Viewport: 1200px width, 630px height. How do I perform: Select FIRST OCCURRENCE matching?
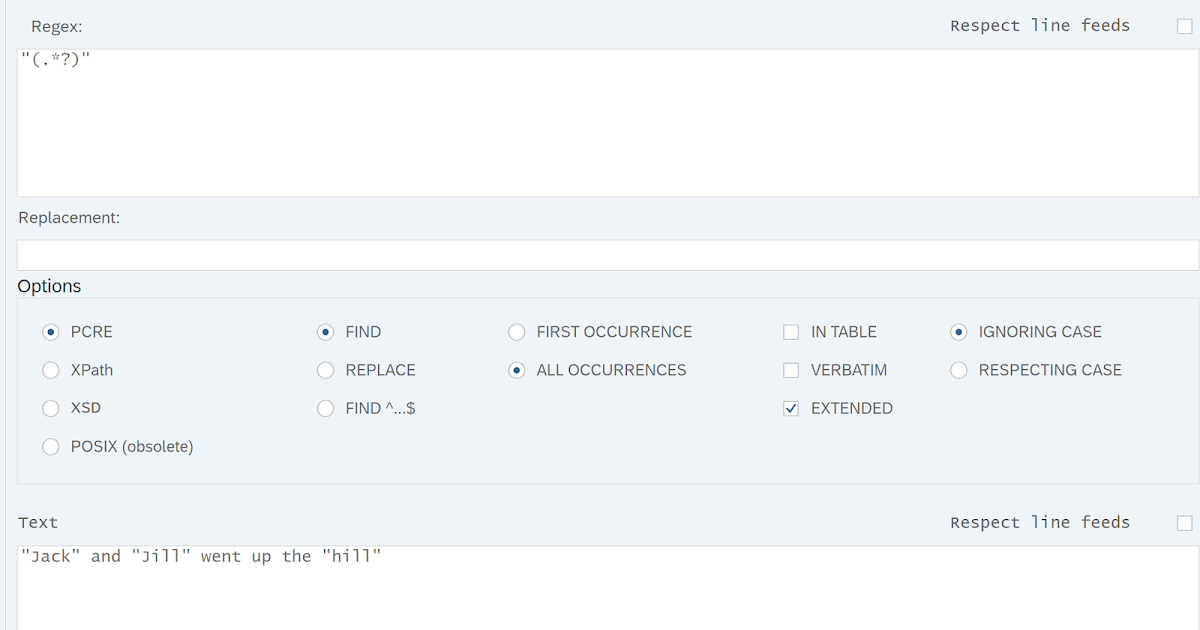pyautogui.click(x=516, y=331)
